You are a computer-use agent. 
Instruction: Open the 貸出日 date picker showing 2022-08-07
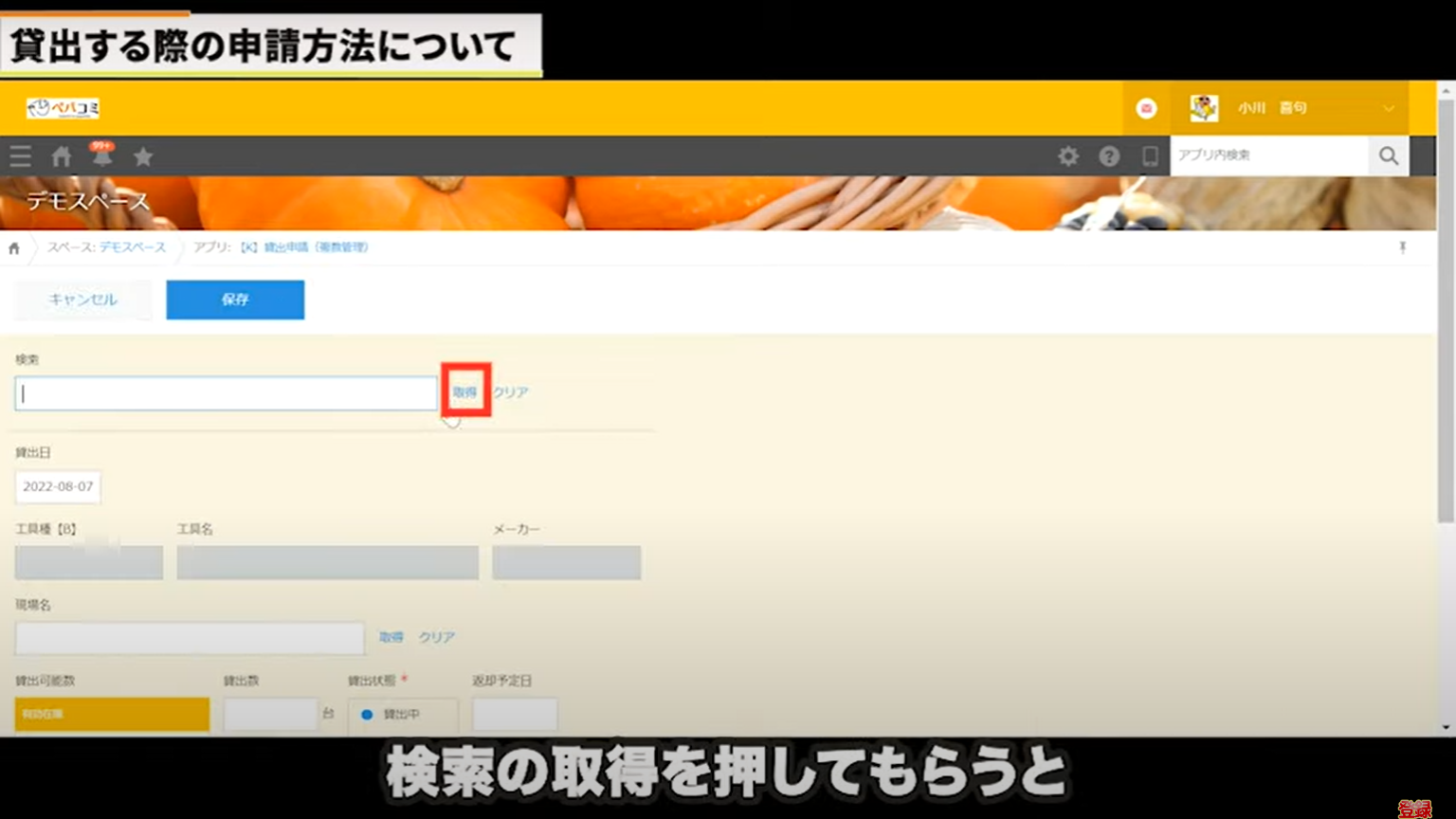coord(58,486)
